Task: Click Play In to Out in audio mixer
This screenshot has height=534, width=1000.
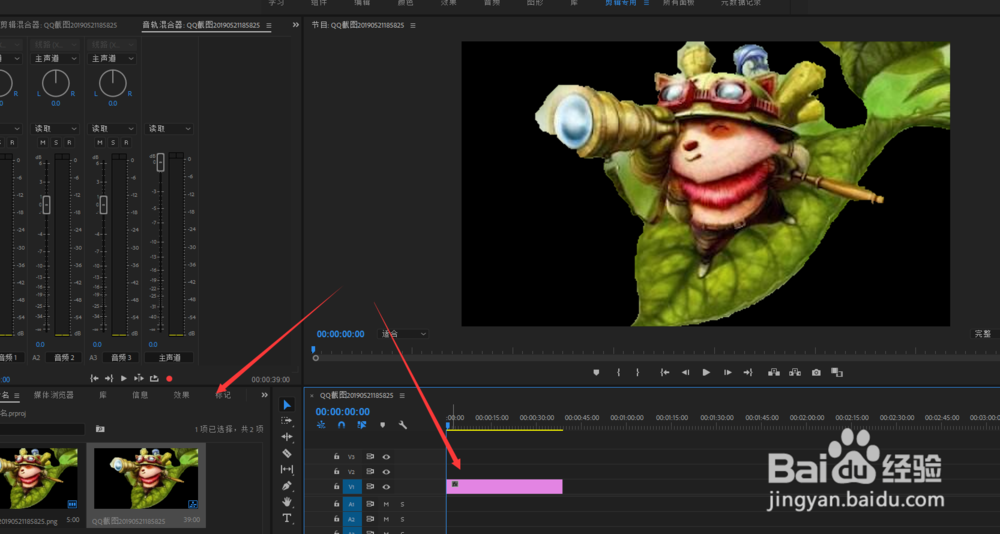Action: [x=139, y=378]
